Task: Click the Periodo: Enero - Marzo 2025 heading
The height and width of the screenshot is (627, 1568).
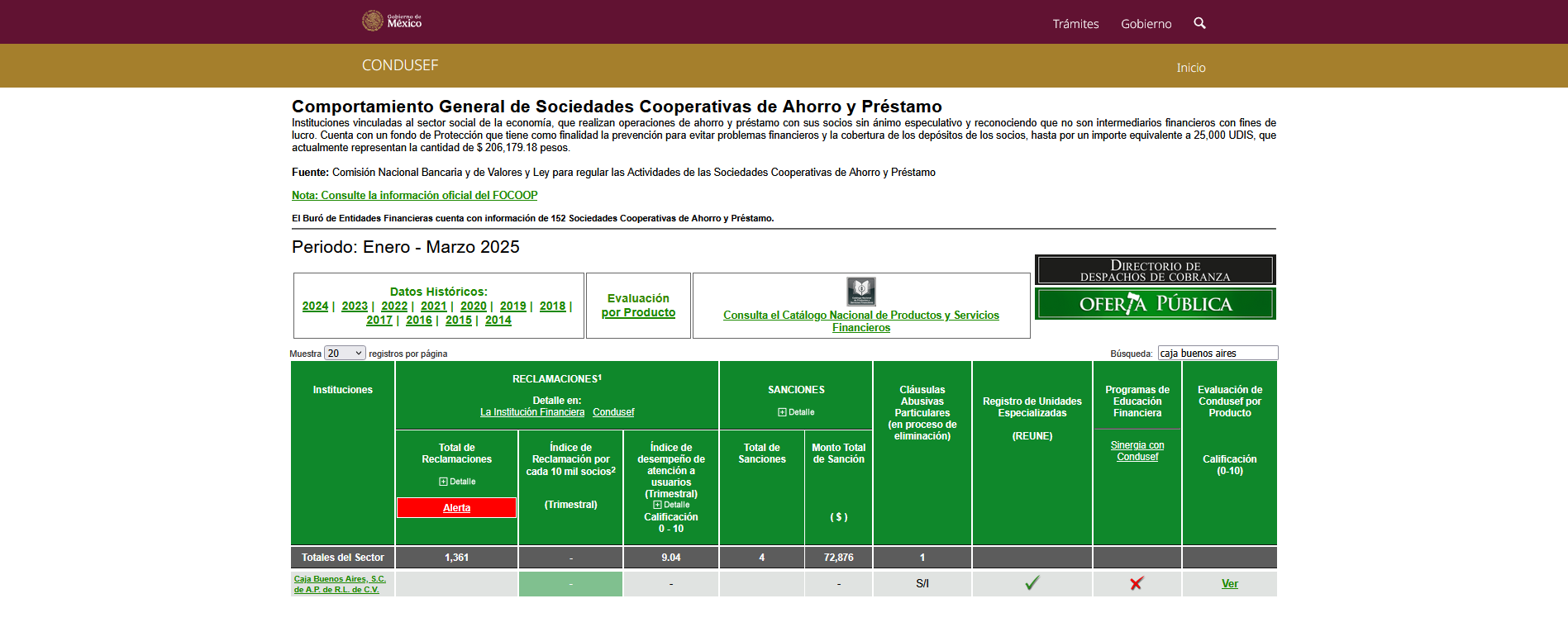Action: click(x=406, y=247)
